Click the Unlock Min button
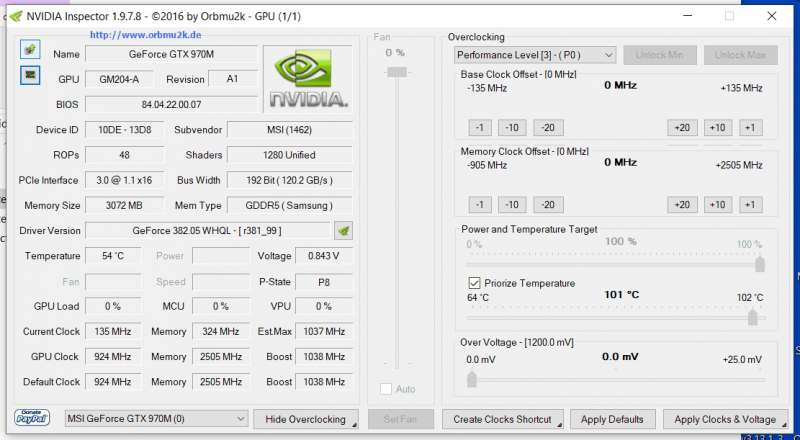 click(x=660, y=55)
